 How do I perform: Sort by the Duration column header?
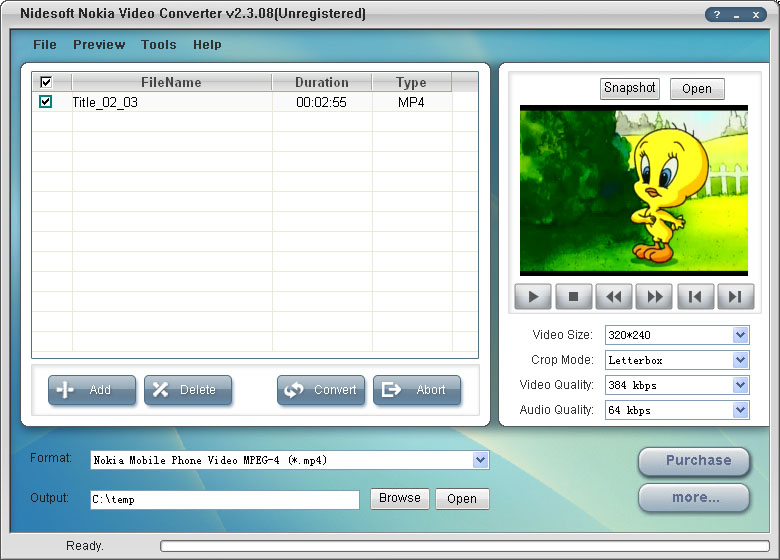click(x=322, y=82)
